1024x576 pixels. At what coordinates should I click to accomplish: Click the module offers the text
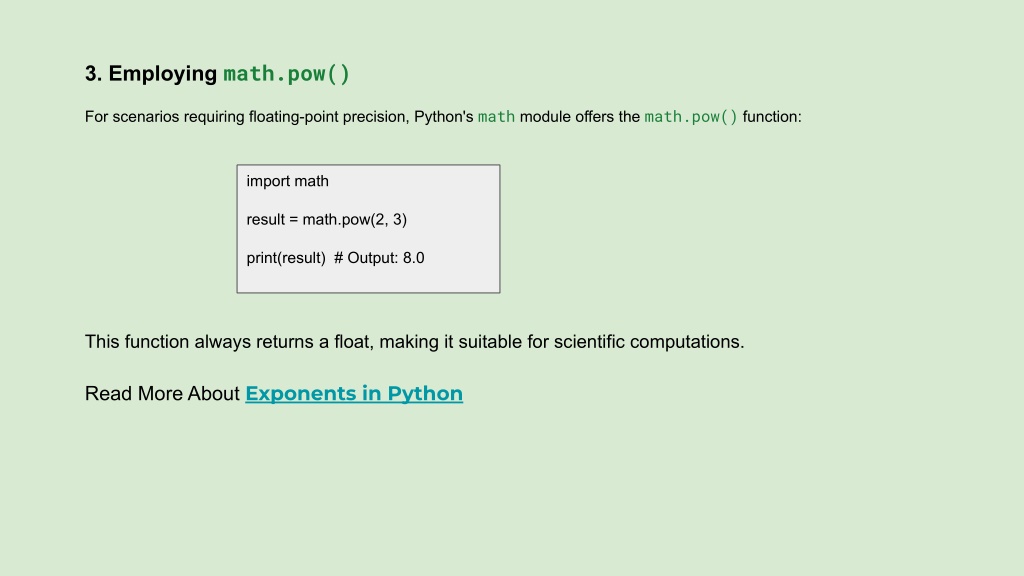580,117
